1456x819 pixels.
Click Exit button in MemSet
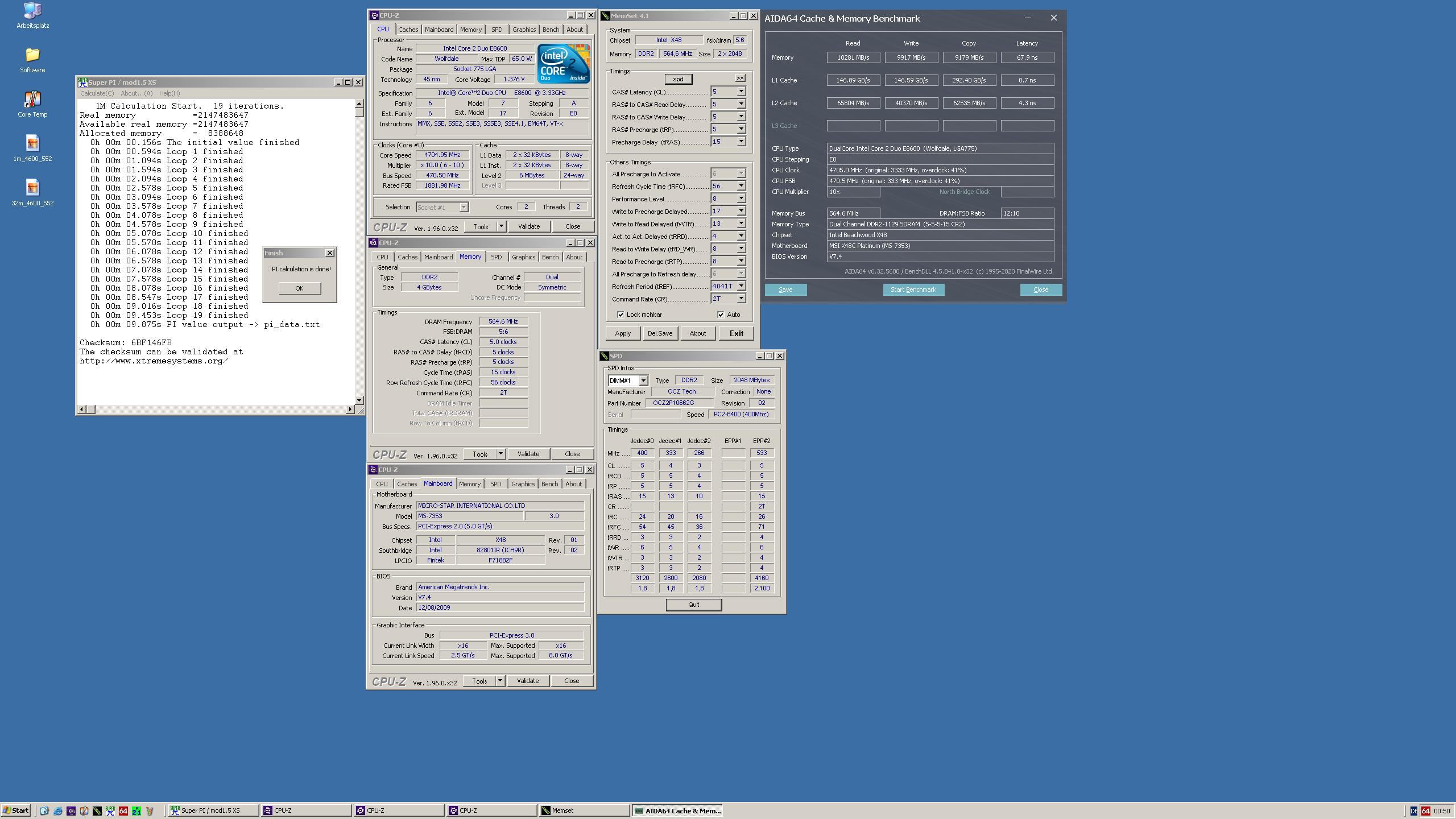(736, 333)
